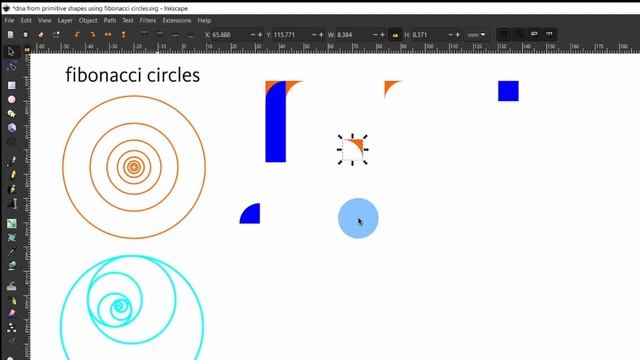Select the Text tool
This screenshot has width=640, height=360.
click(11, 203)
